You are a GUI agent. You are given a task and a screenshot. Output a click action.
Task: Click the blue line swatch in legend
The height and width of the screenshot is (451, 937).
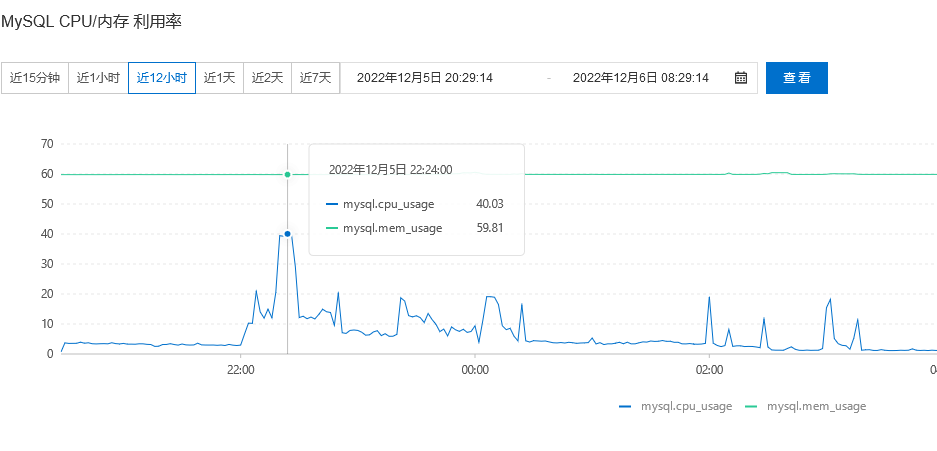coord(625,406)
